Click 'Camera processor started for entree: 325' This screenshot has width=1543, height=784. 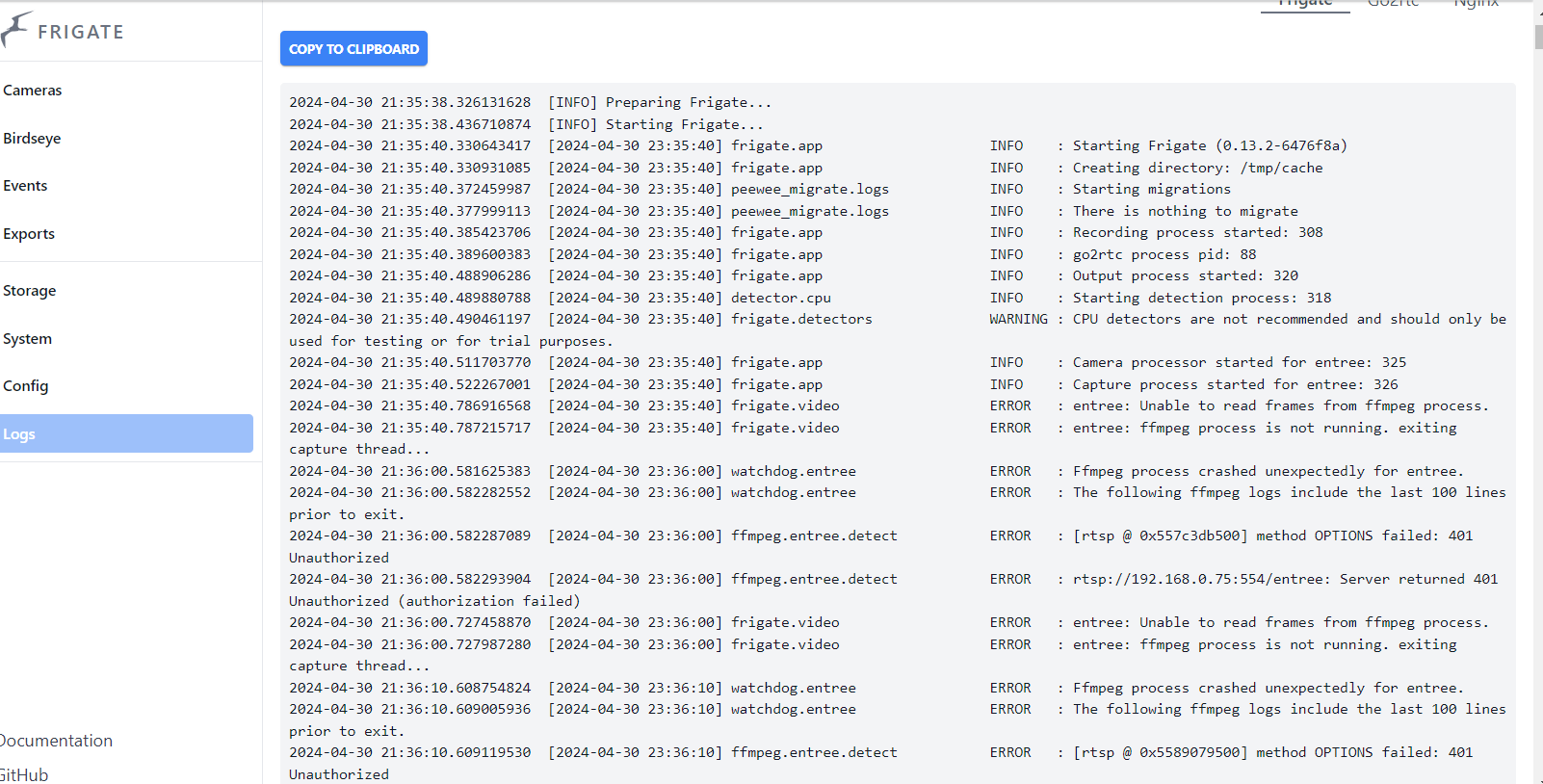click(1240, 362)
